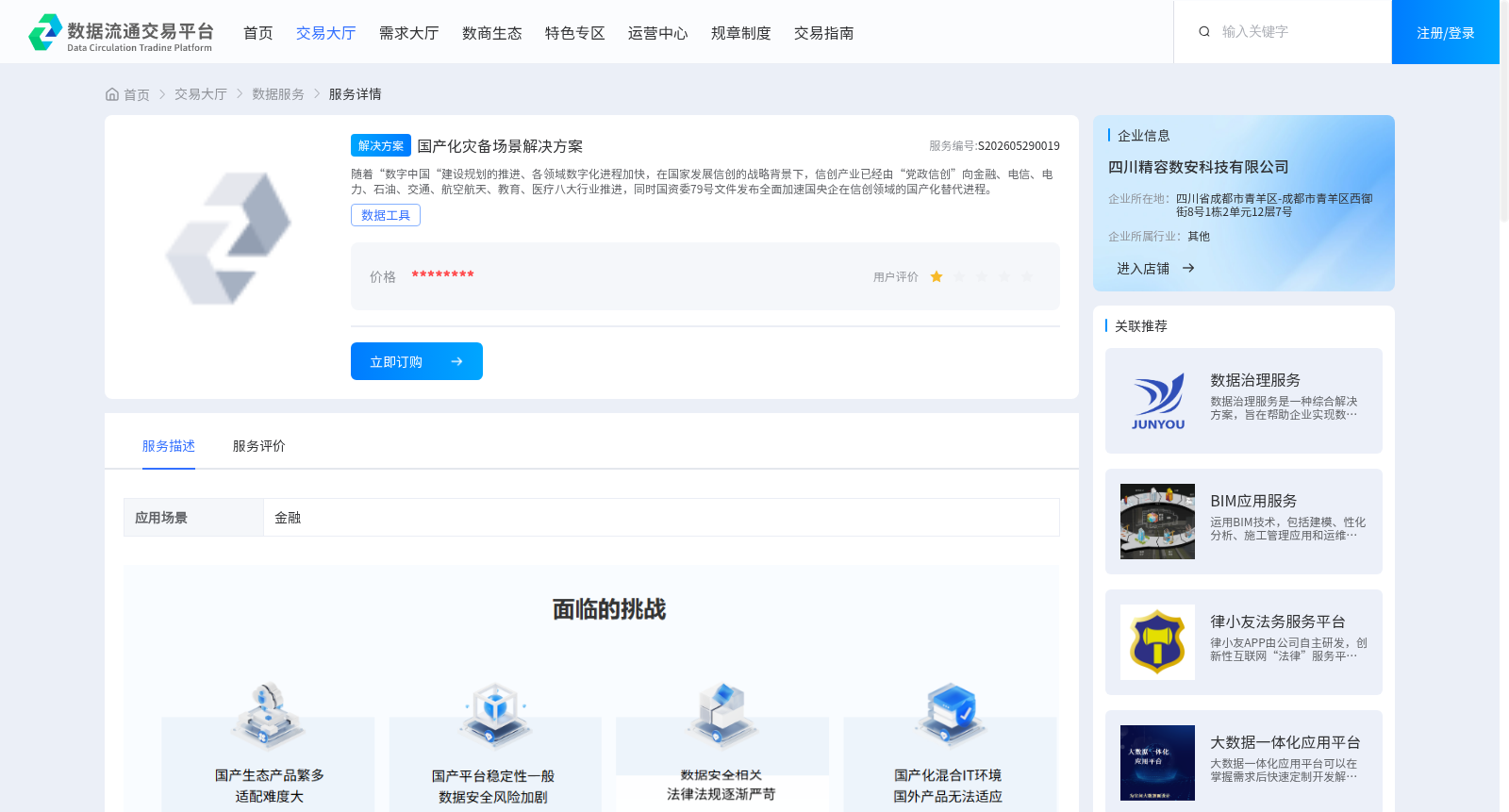
Task: Click the BIM应用服务 thumbnail image
Action: pos(1158,522)
